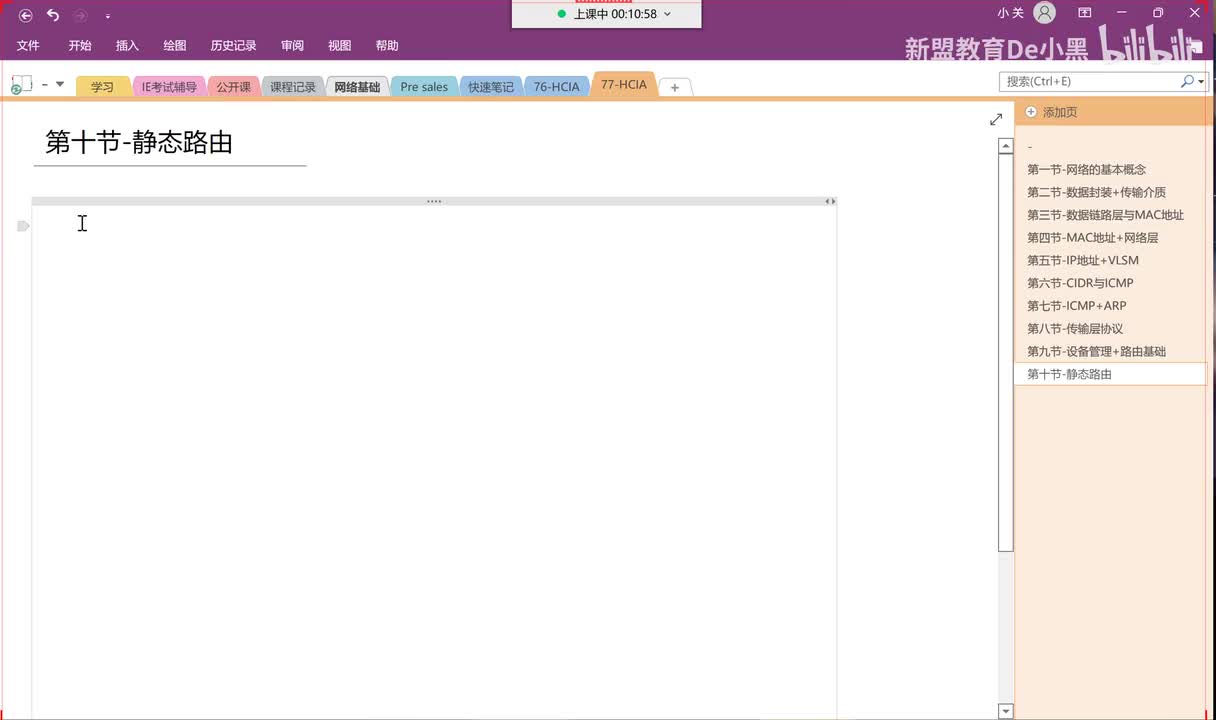Click the note container width arrows icon
The image size is (1216, 720).
[x=830, y=201]
